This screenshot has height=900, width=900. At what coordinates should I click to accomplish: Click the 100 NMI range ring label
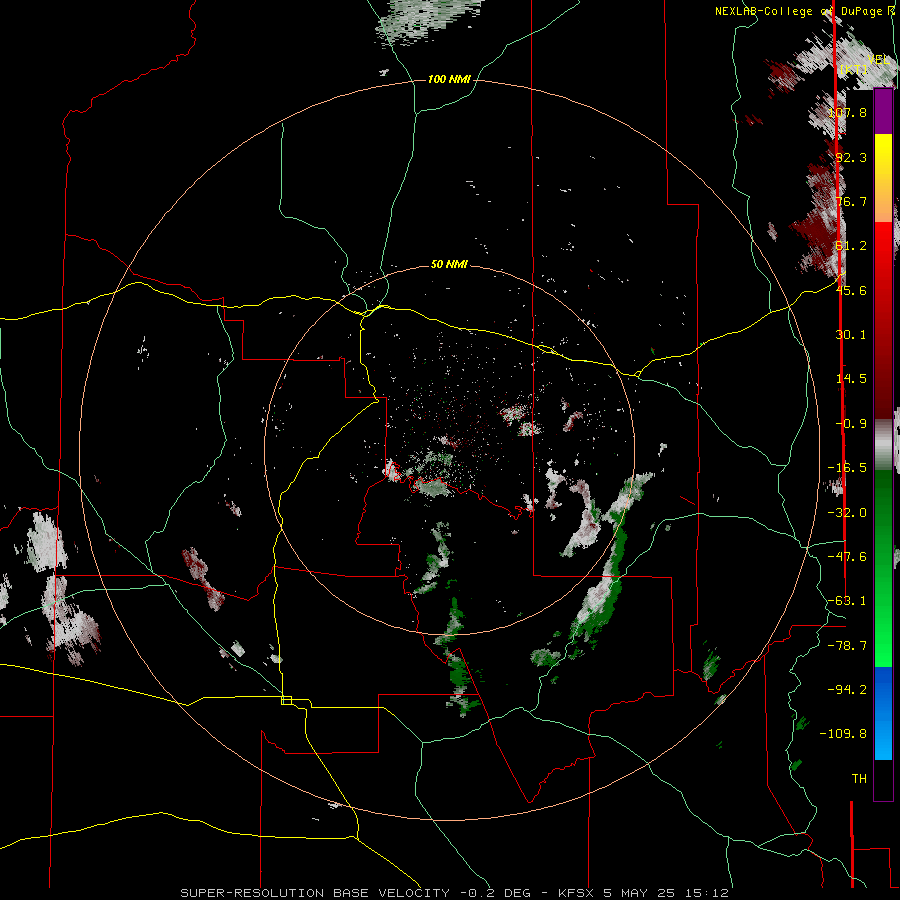click(x=449, y=79)
